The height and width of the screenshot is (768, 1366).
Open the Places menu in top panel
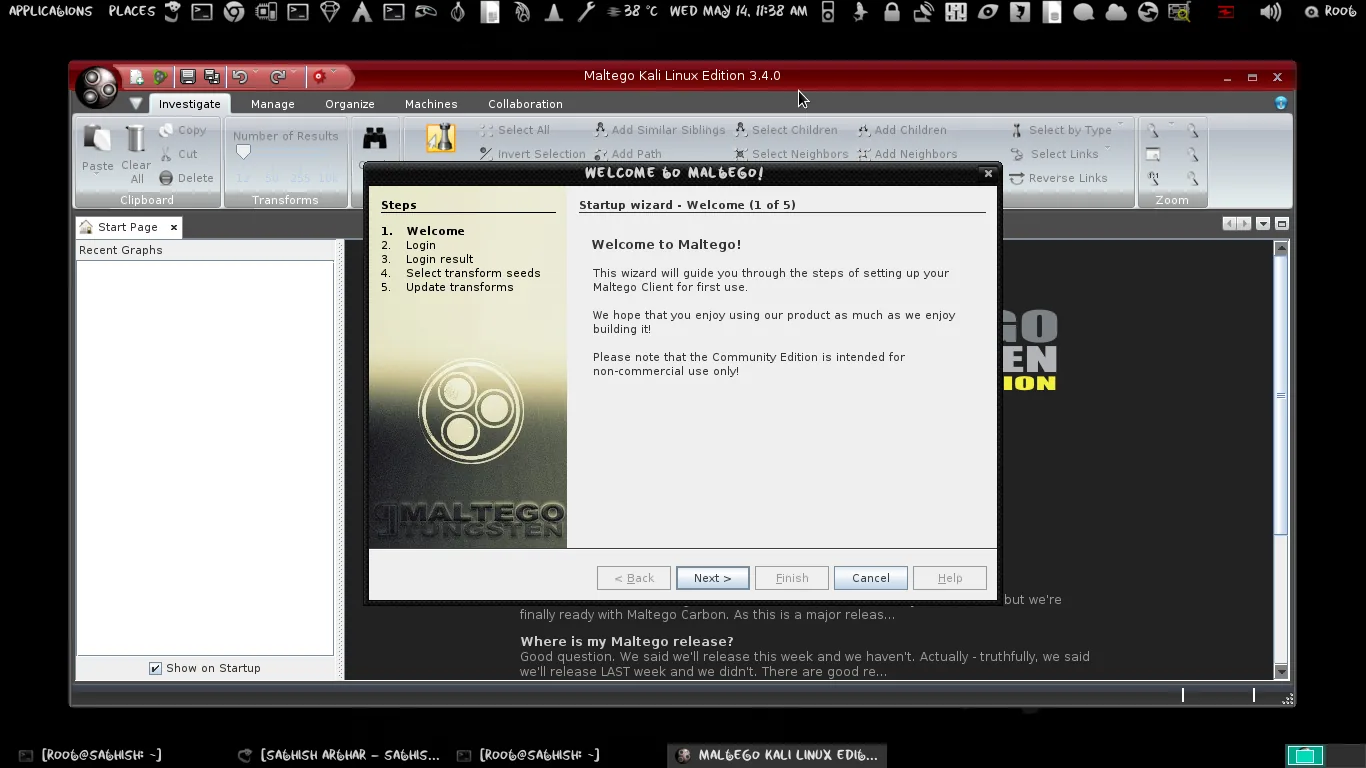click(132, 11)
